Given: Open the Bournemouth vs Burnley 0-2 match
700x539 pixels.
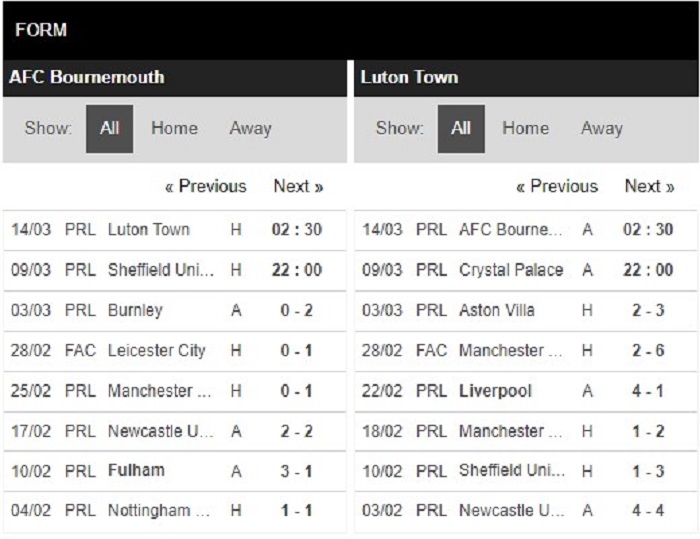Looking at the screenshot, I should click(175, 310).
